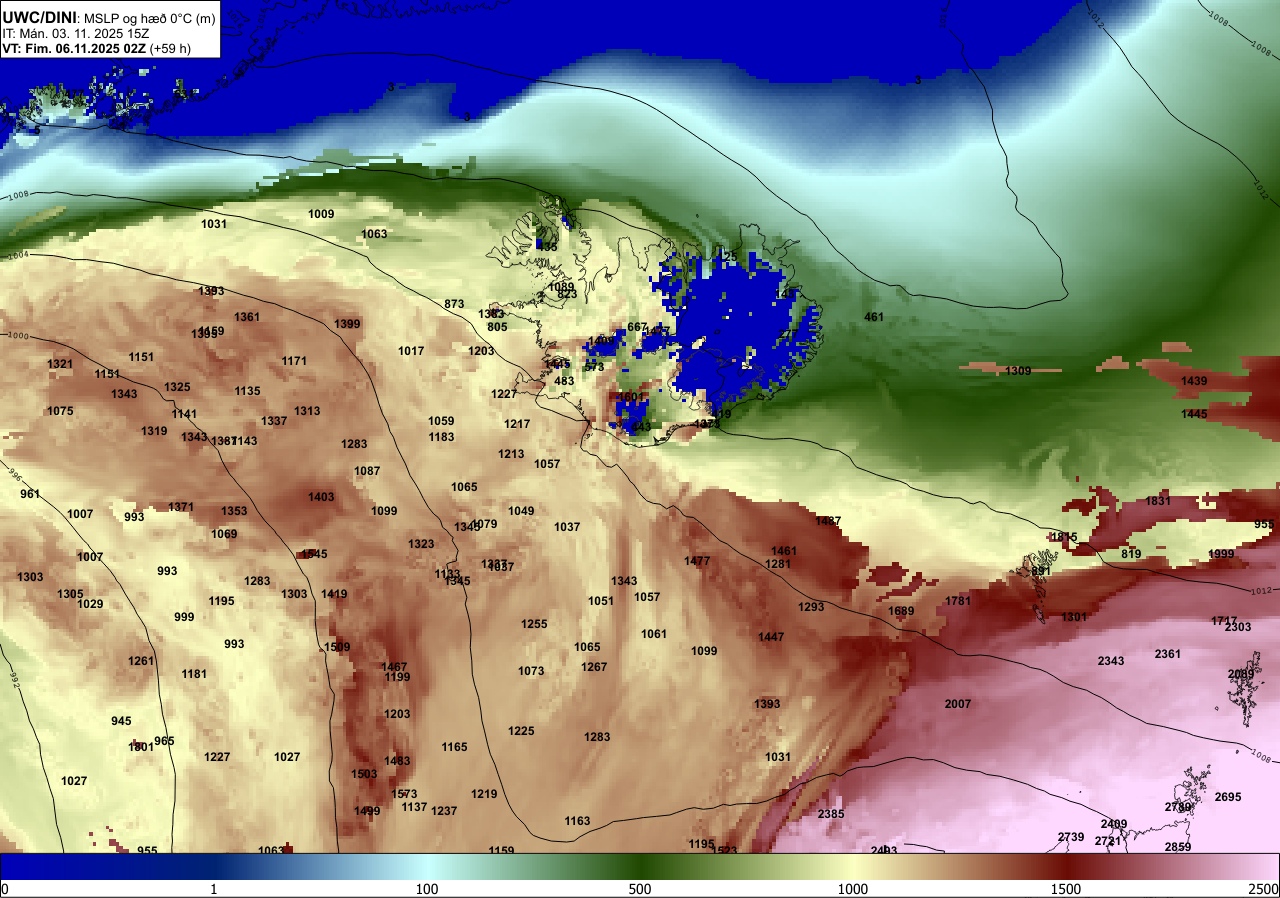Click the map value "1313"
This screenshot has width=1280, height=898.
click(307, 411)
